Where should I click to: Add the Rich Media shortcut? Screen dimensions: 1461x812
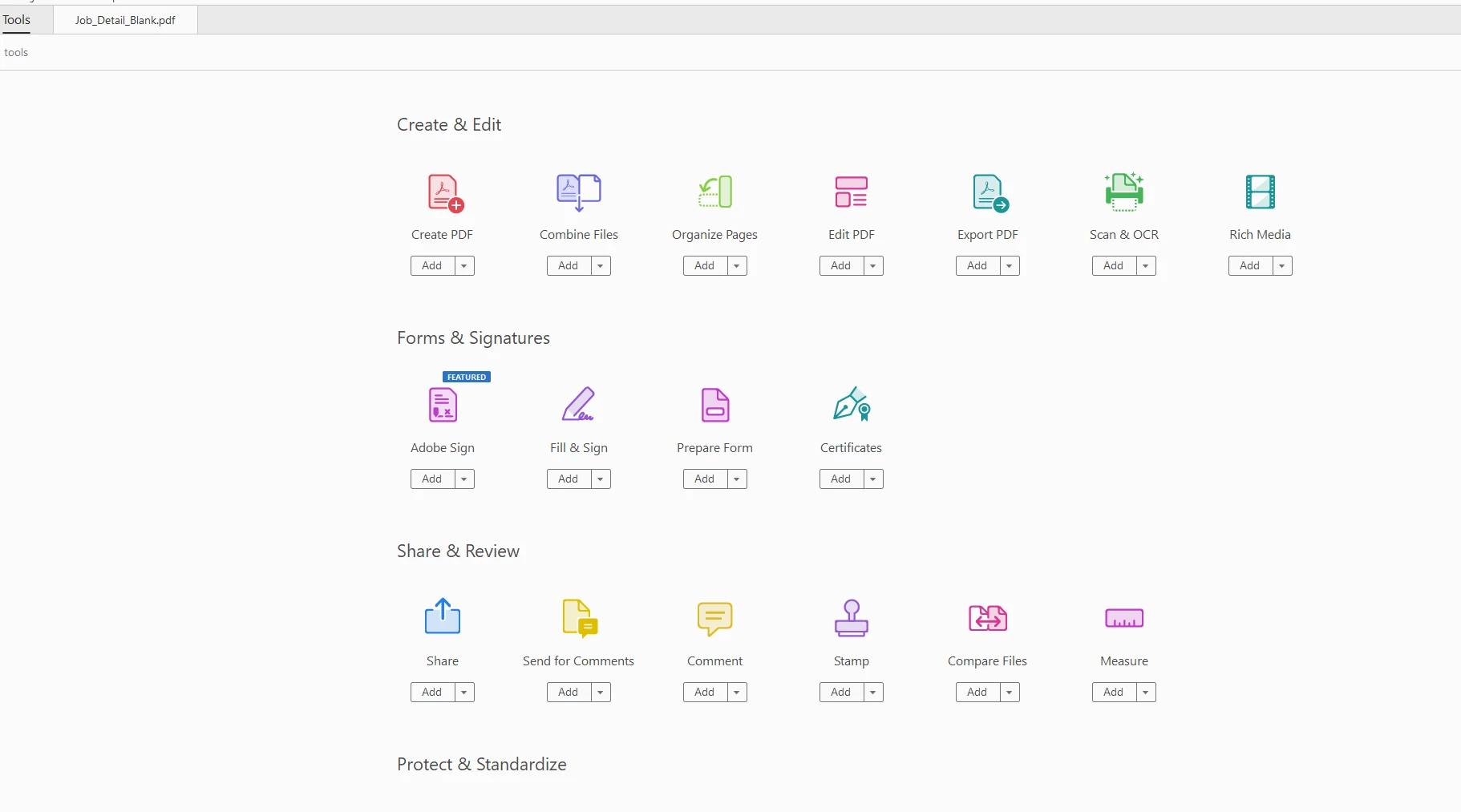1250,266
